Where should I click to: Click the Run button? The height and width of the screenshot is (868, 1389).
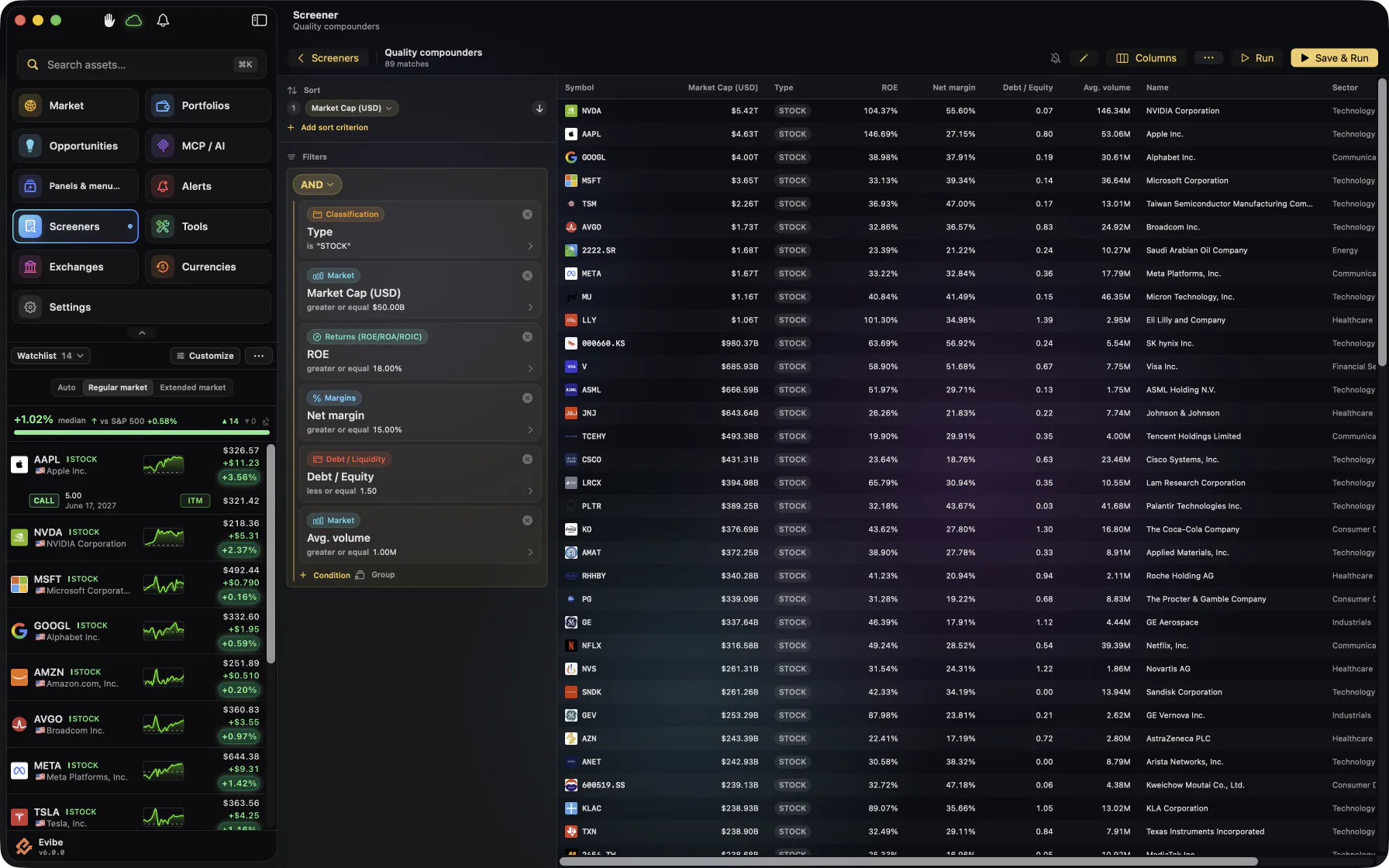[x=1256, y=58]
